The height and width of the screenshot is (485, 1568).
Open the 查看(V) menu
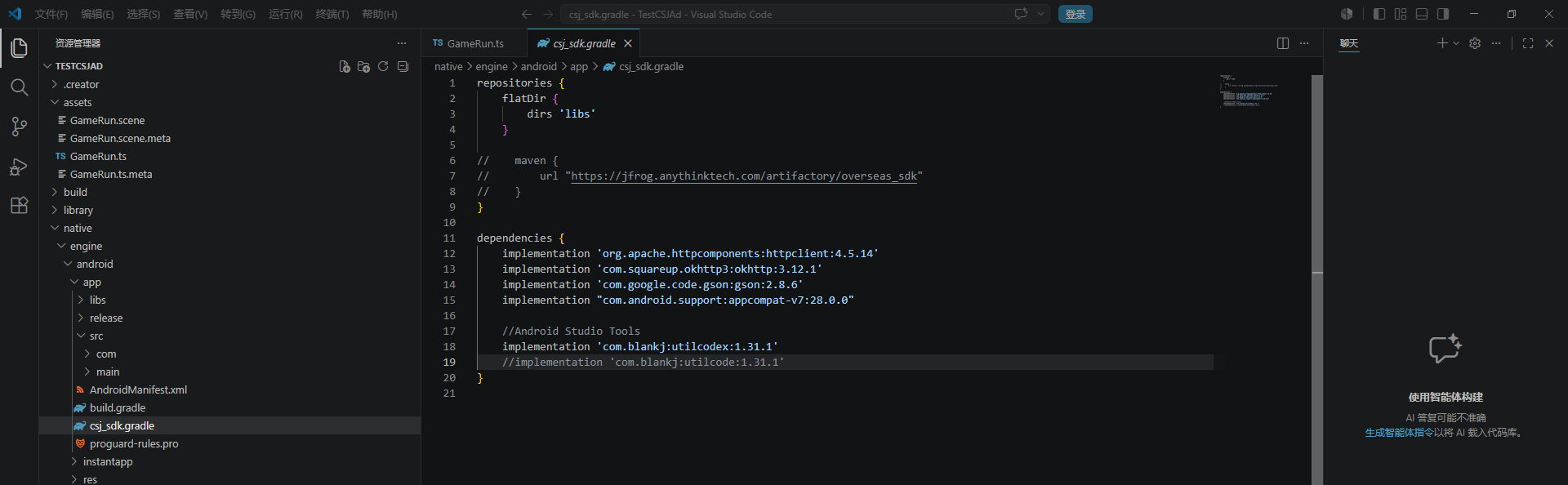click(x=190, y=14)
